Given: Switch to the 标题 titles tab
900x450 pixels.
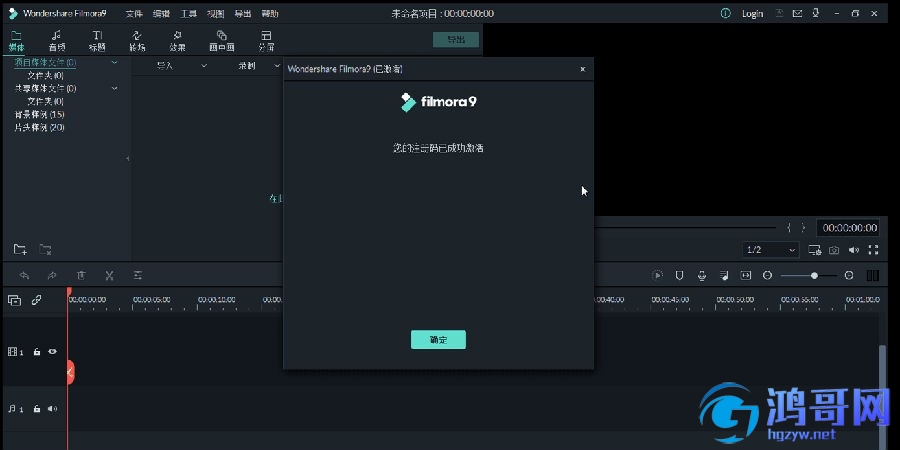Looking at the screenshot, I should pos(97,41).
